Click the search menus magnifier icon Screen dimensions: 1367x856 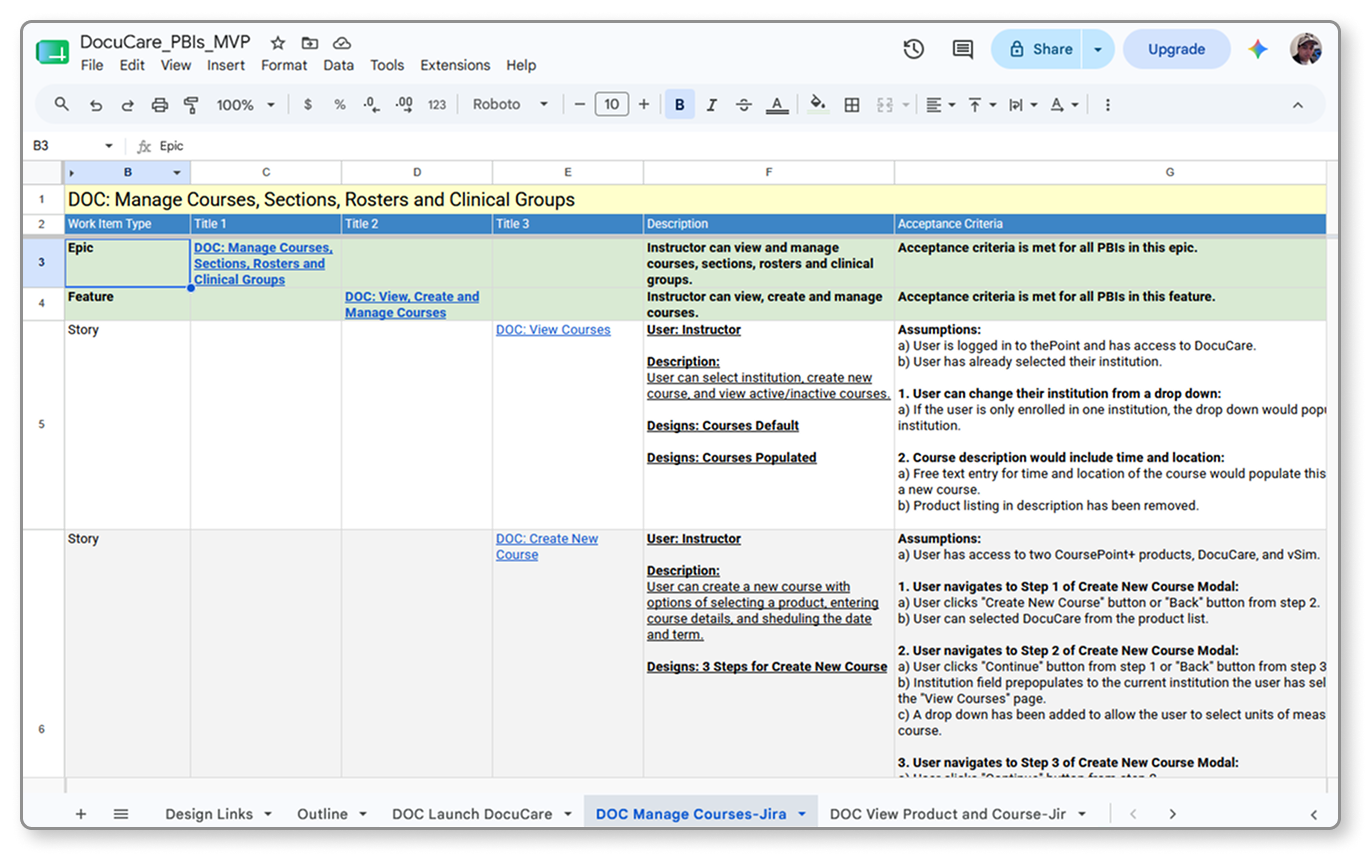pos(62,105)
